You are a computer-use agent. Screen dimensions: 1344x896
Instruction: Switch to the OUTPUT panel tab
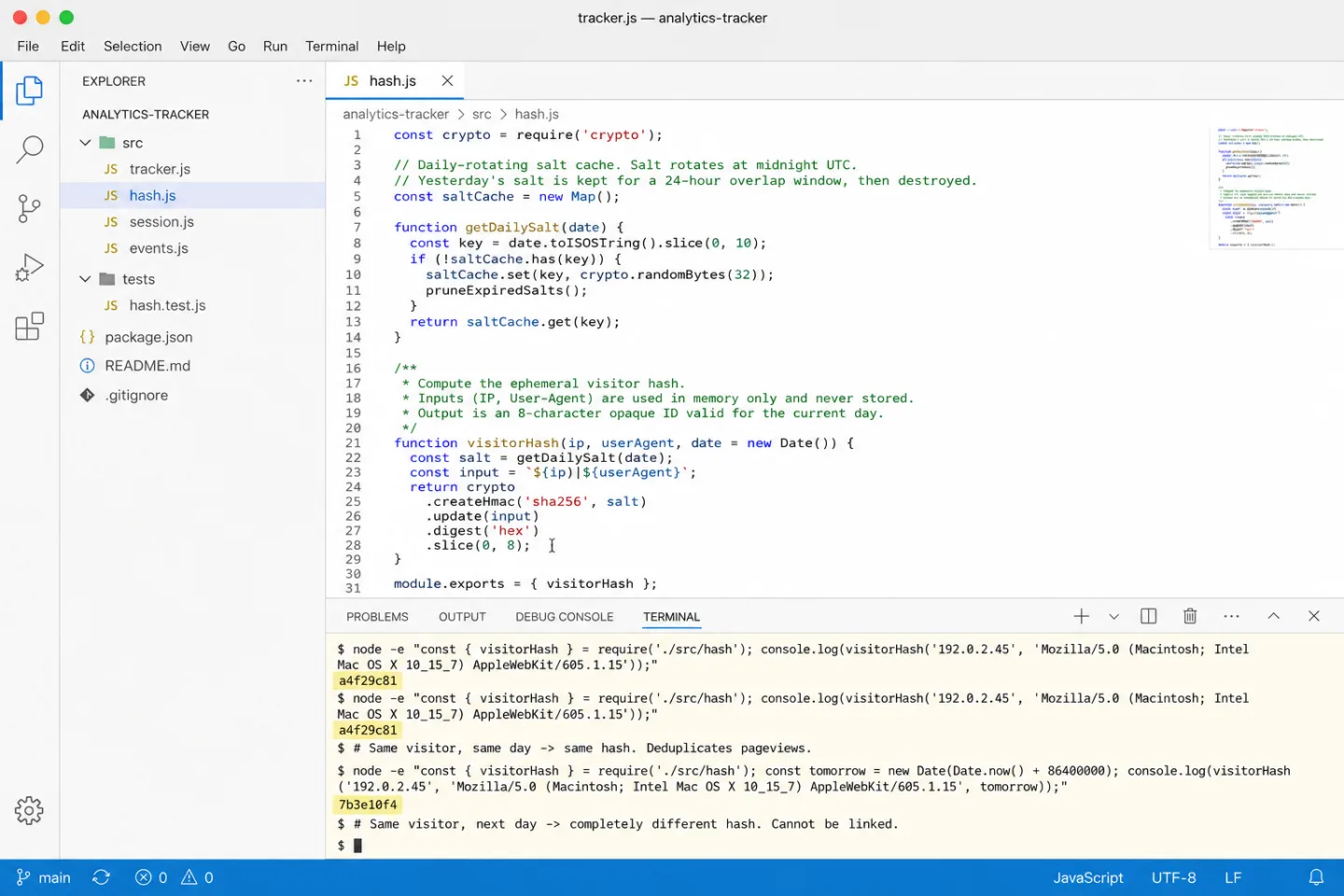point(462,617)
